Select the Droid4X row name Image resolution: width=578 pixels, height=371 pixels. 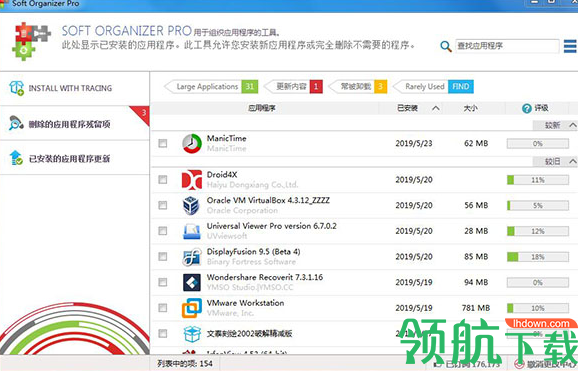click(222, 174)
